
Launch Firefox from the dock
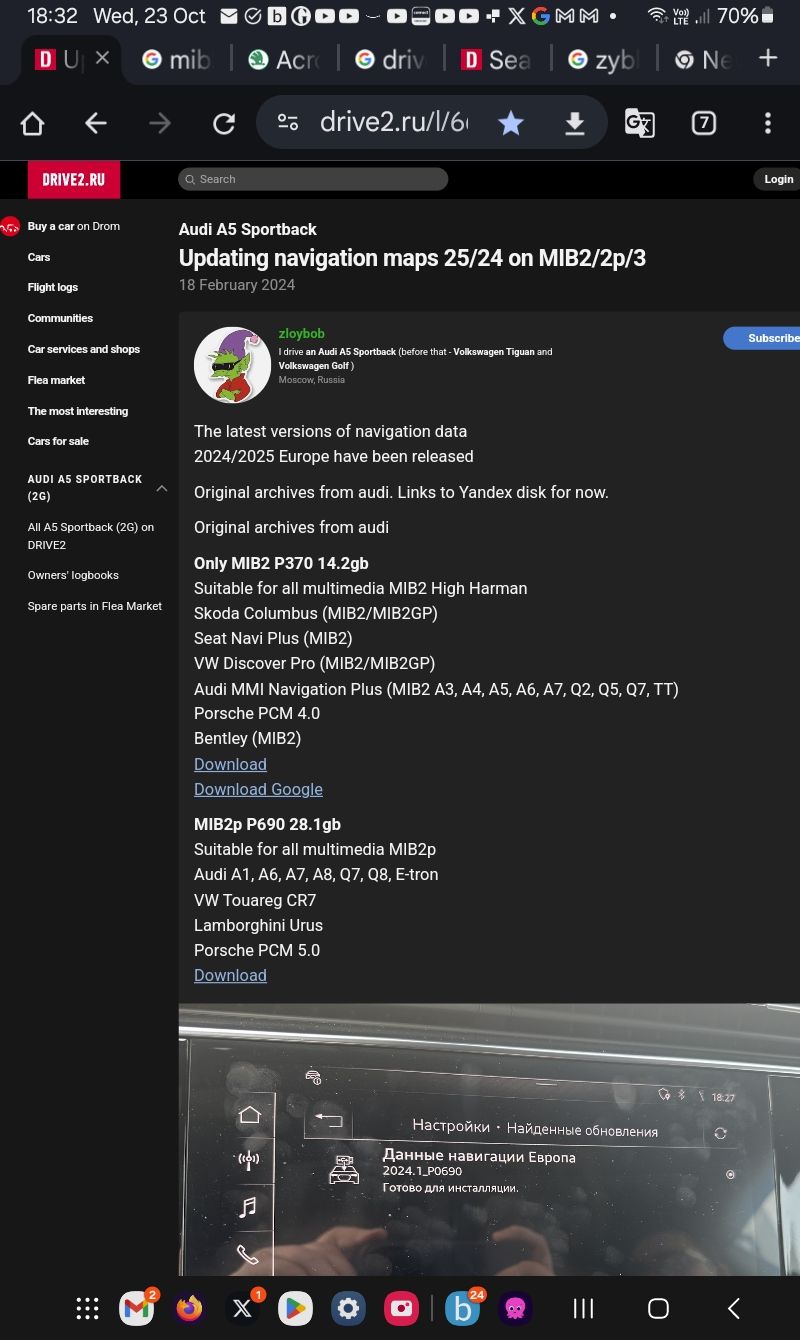[x=189, y=1308]
